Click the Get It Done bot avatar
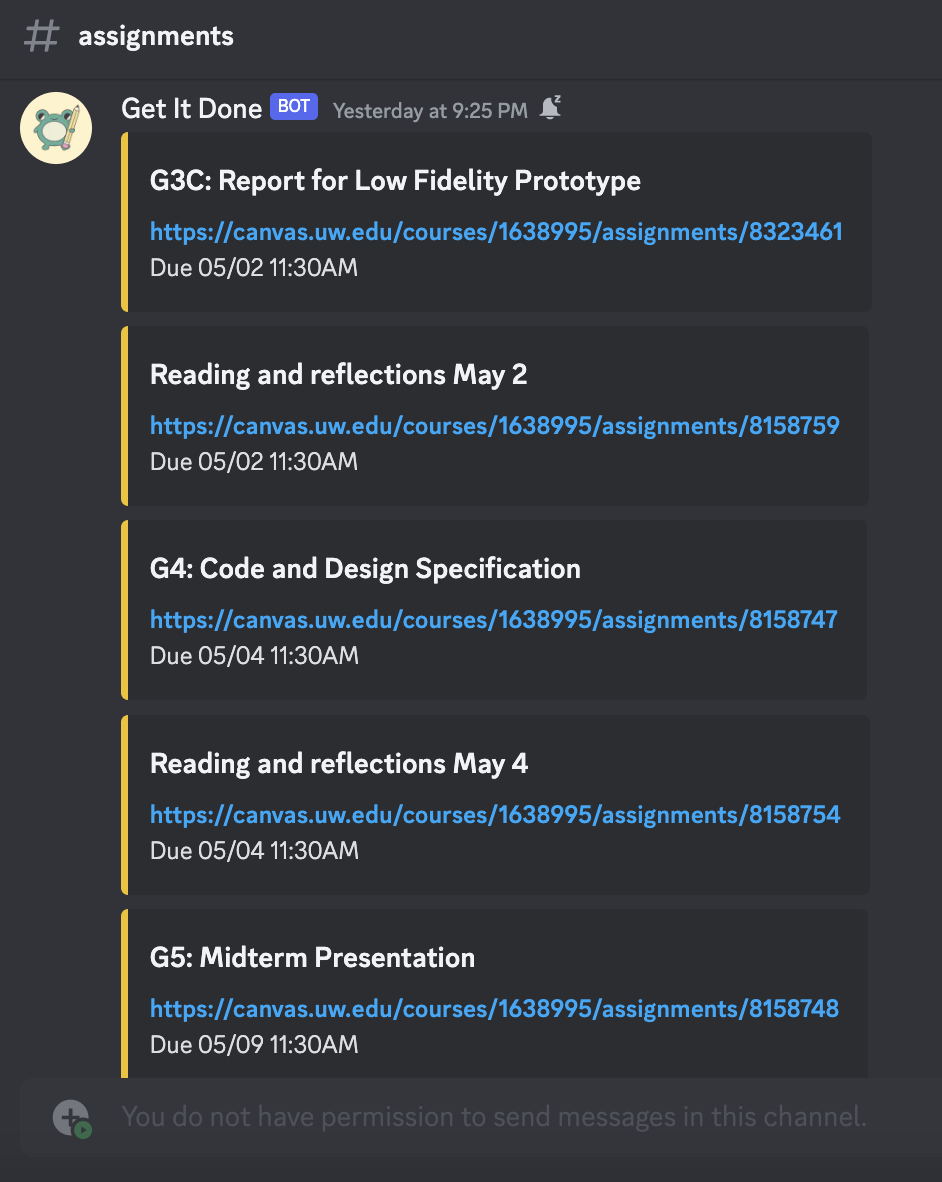942x1182 pixels. click(x=56, y=128)
